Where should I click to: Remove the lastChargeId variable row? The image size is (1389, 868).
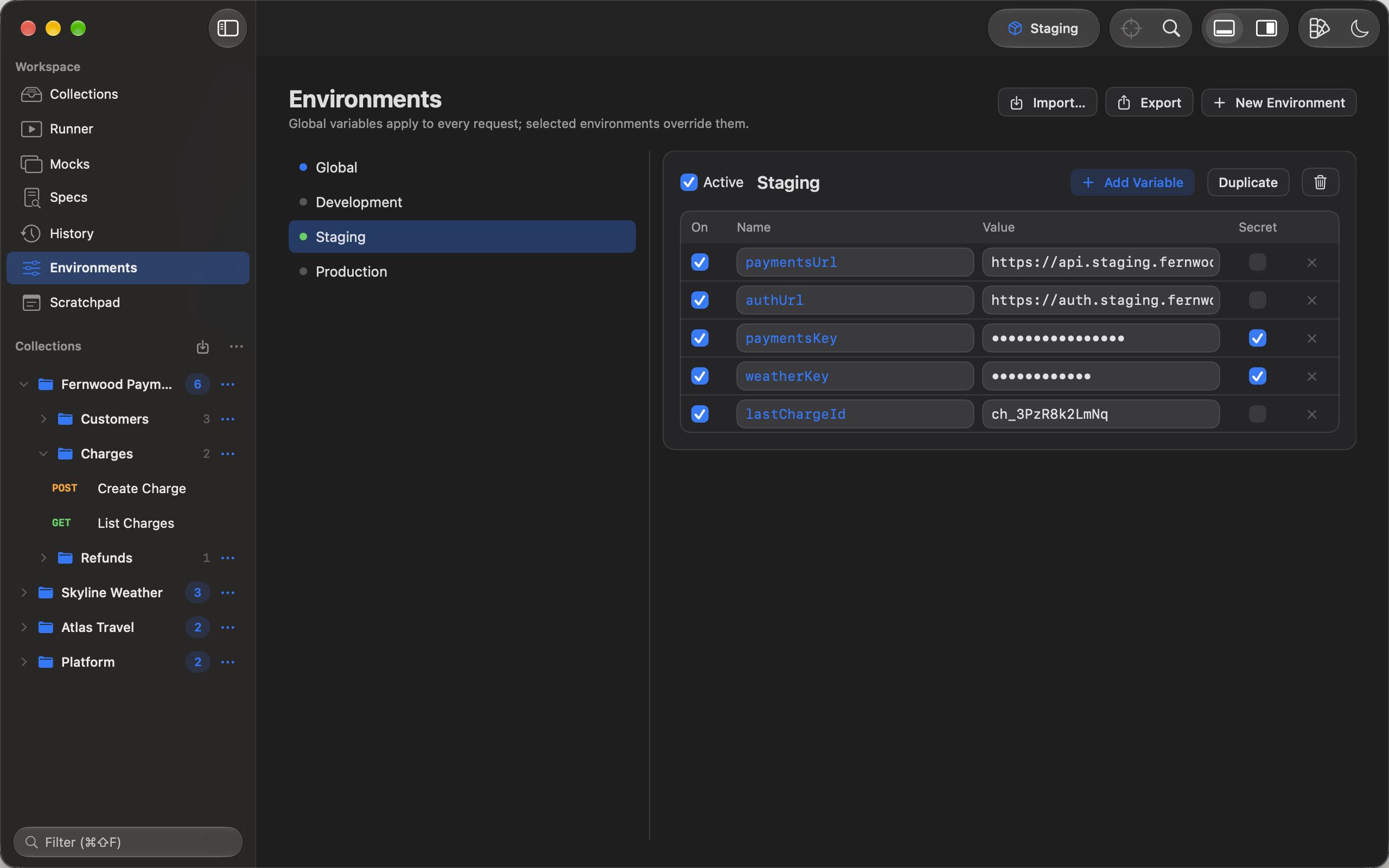[1311, 414]
